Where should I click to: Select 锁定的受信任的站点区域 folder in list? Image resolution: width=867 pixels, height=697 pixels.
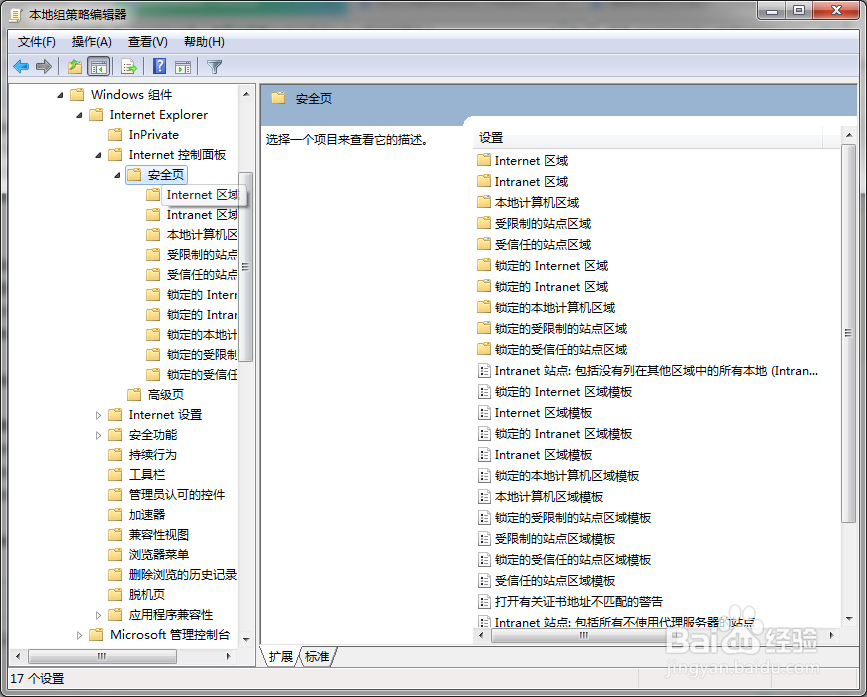tap(561, 349)
